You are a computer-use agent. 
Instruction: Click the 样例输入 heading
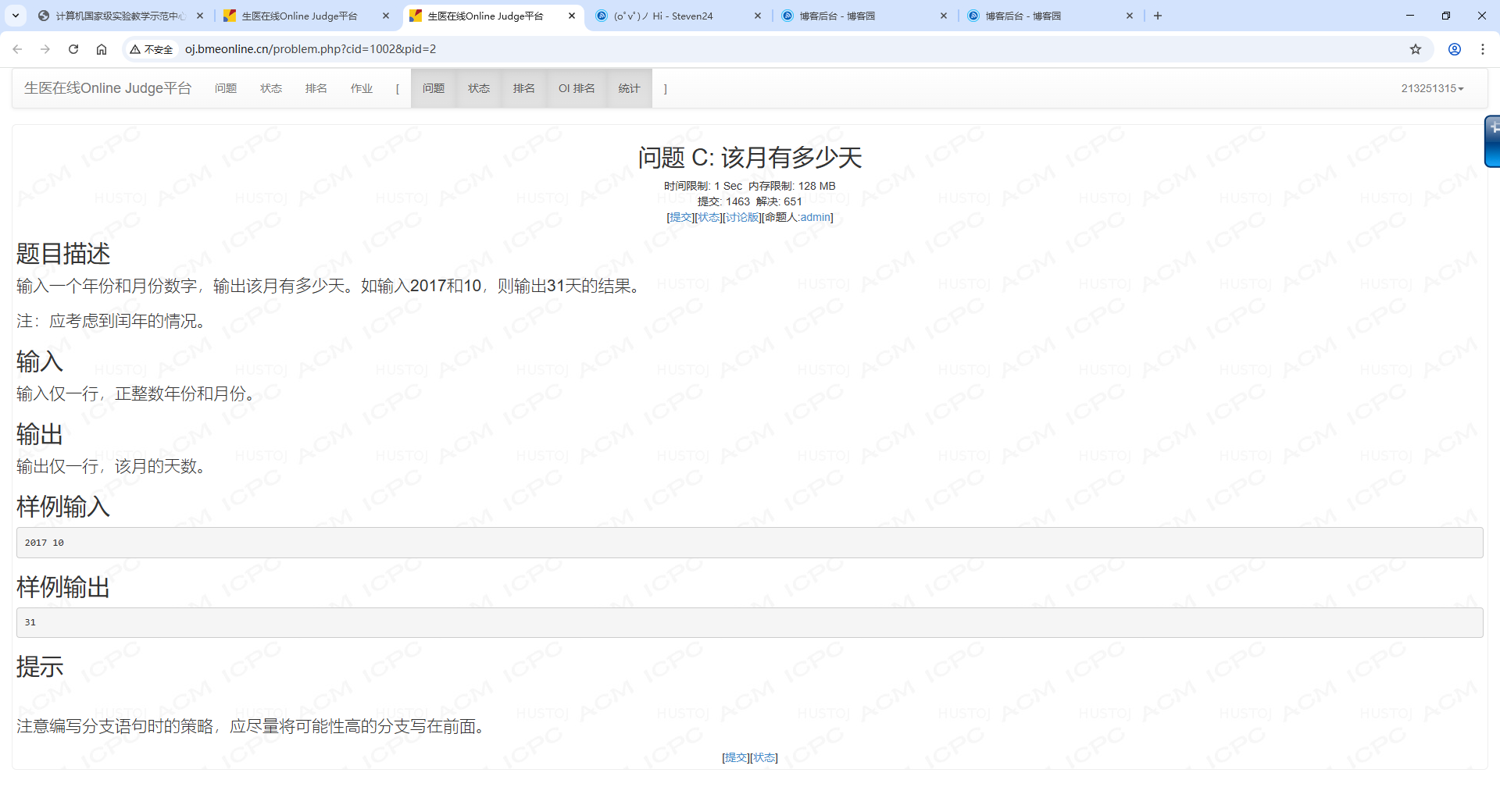click(63, 507)
